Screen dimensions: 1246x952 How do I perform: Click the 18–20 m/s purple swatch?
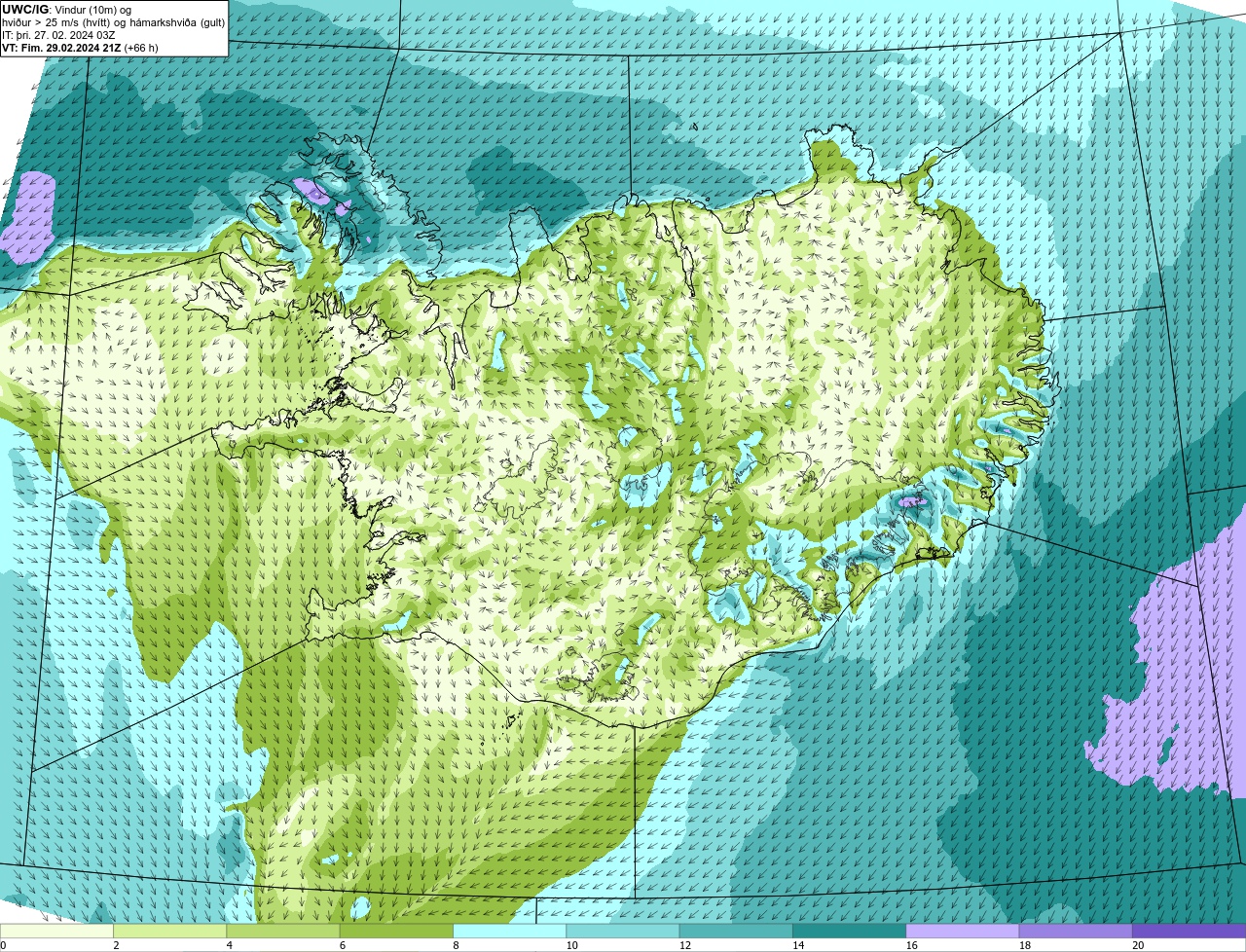click(x=1076, y=931)
